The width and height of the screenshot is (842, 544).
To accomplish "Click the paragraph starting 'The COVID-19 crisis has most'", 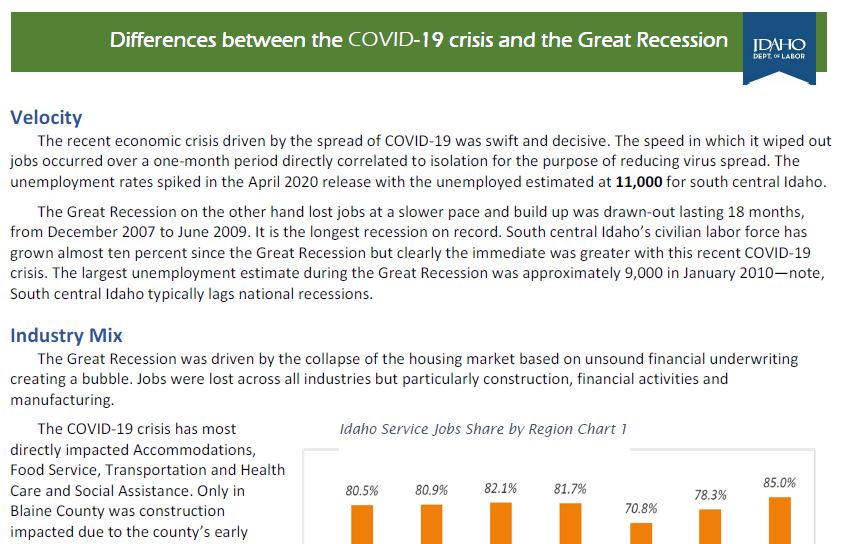I will (x=148, y=480).
